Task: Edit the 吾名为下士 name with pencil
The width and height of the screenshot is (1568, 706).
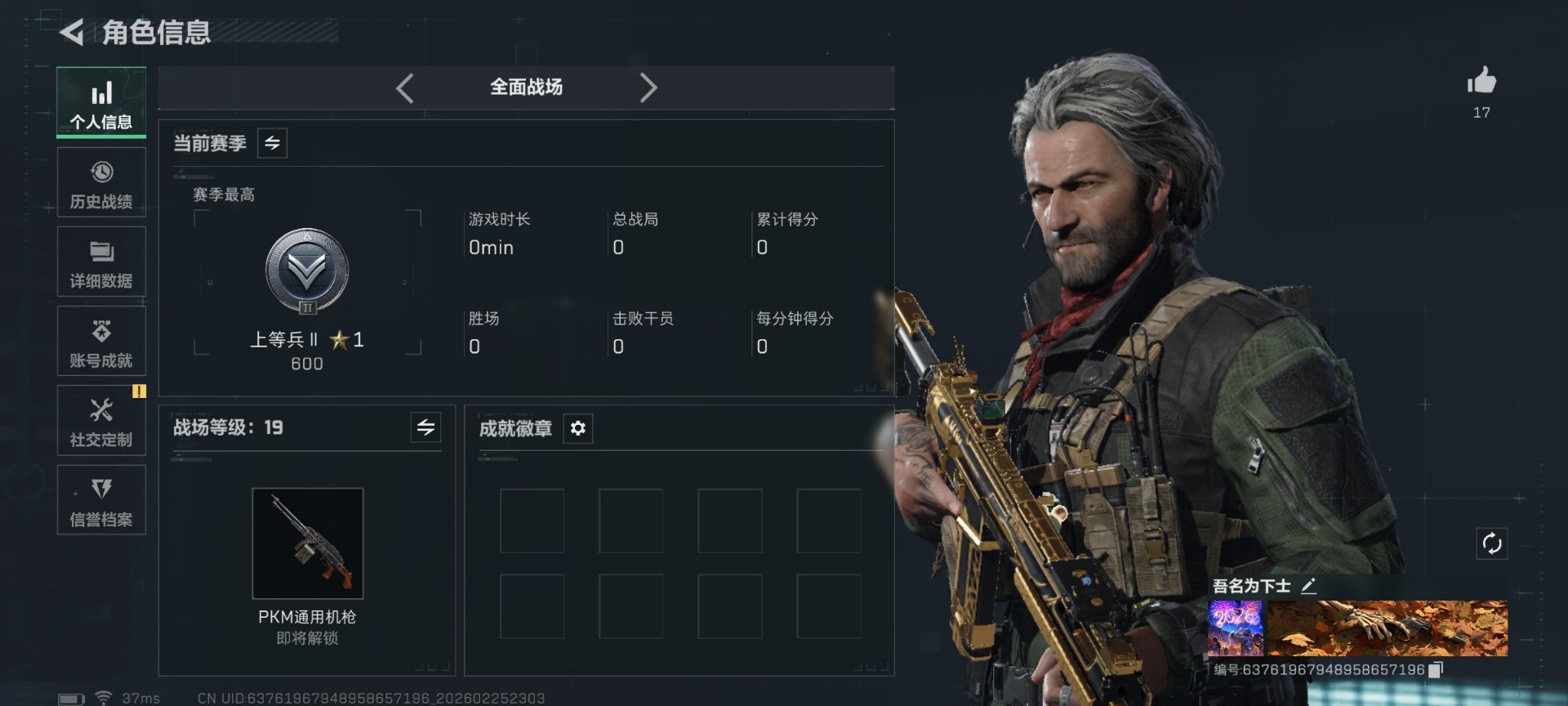Action: pos(1308,586)
